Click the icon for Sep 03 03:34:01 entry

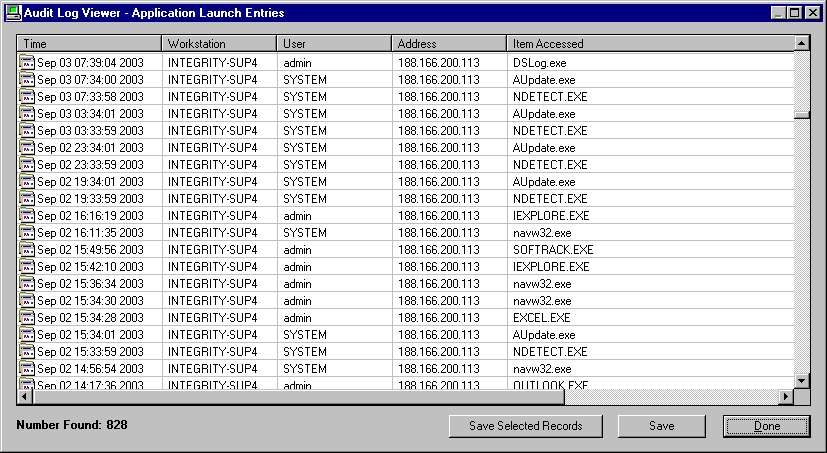(x=27, y=113)
